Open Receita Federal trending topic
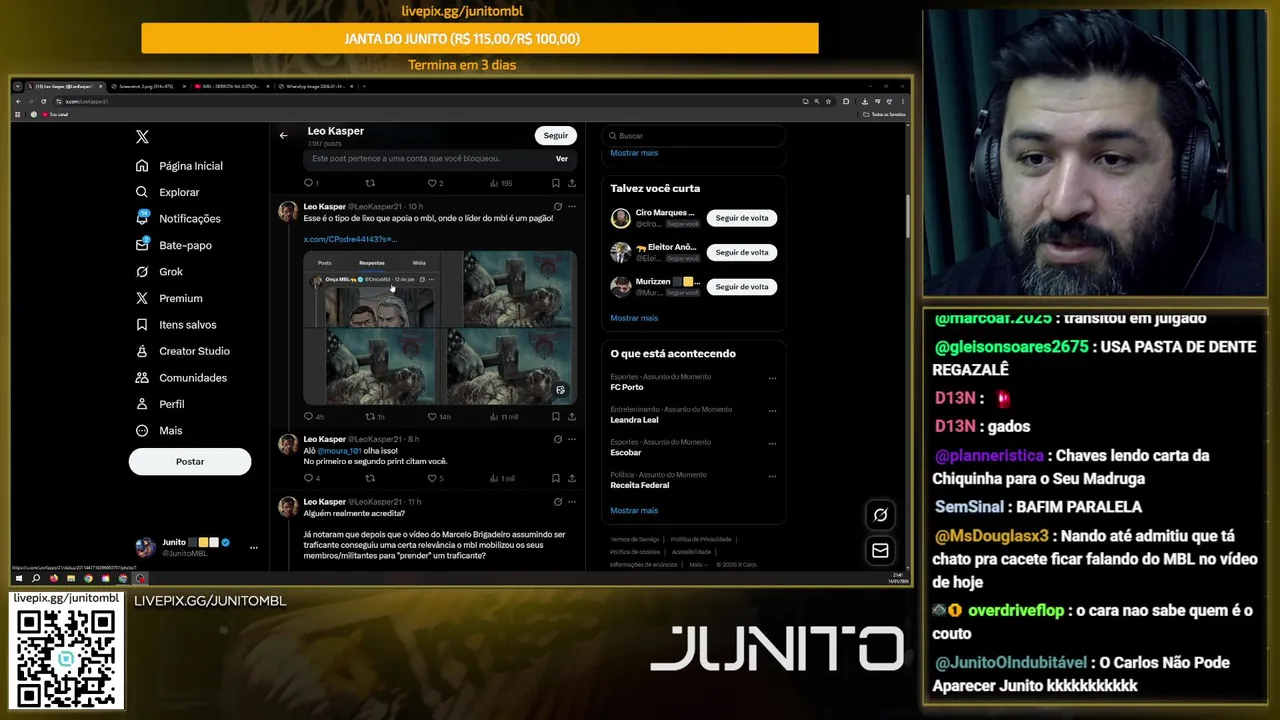1280x720 pixels. (640, 485)
